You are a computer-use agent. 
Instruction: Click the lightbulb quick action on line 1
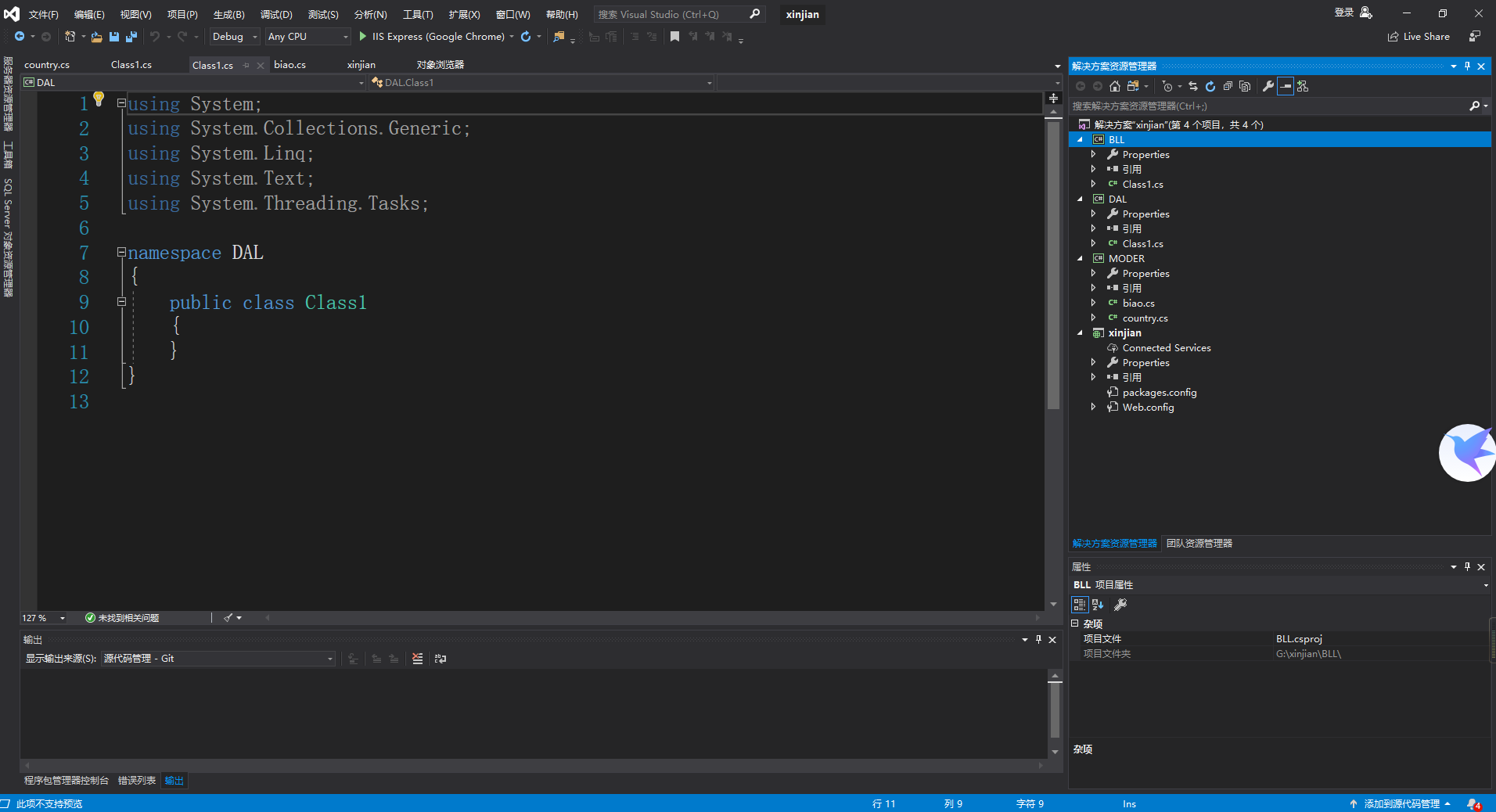click(99, 99)
